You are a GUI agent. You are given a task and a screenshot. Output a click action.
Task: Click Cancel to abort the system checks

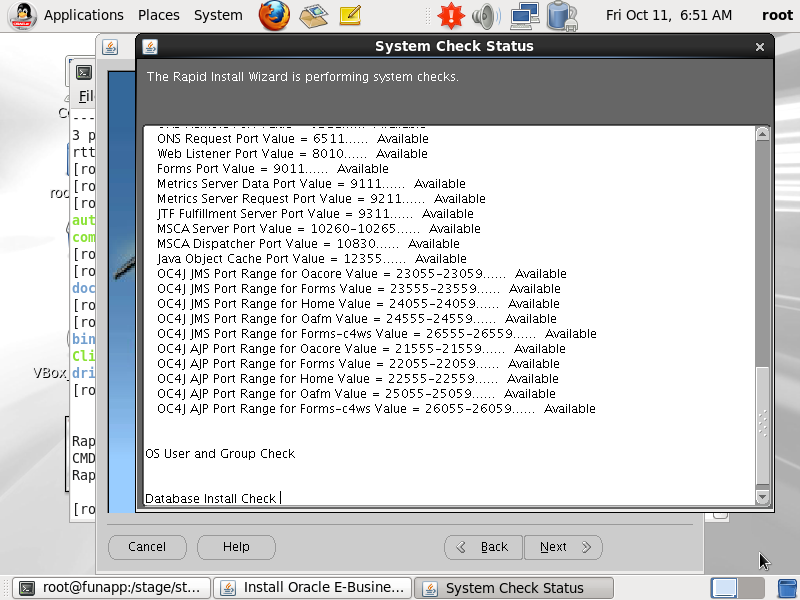(147, 547)
